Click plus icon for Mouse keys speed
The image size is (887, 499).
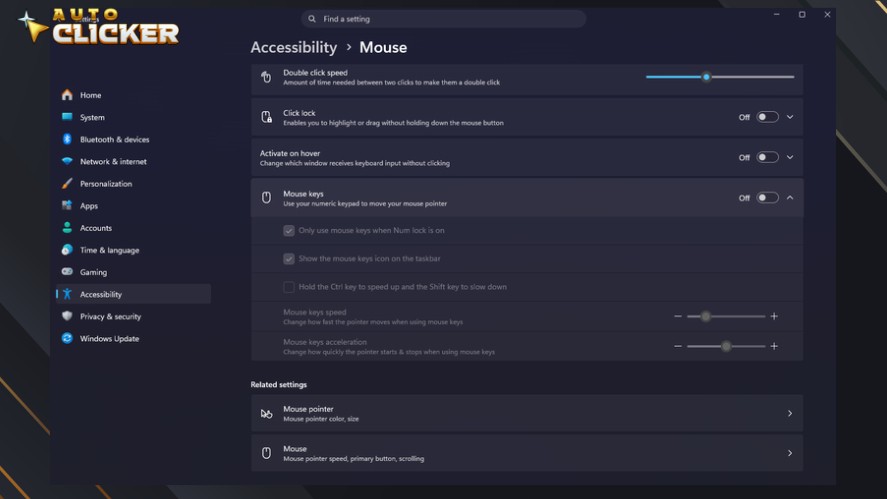(x=774, y=316)
